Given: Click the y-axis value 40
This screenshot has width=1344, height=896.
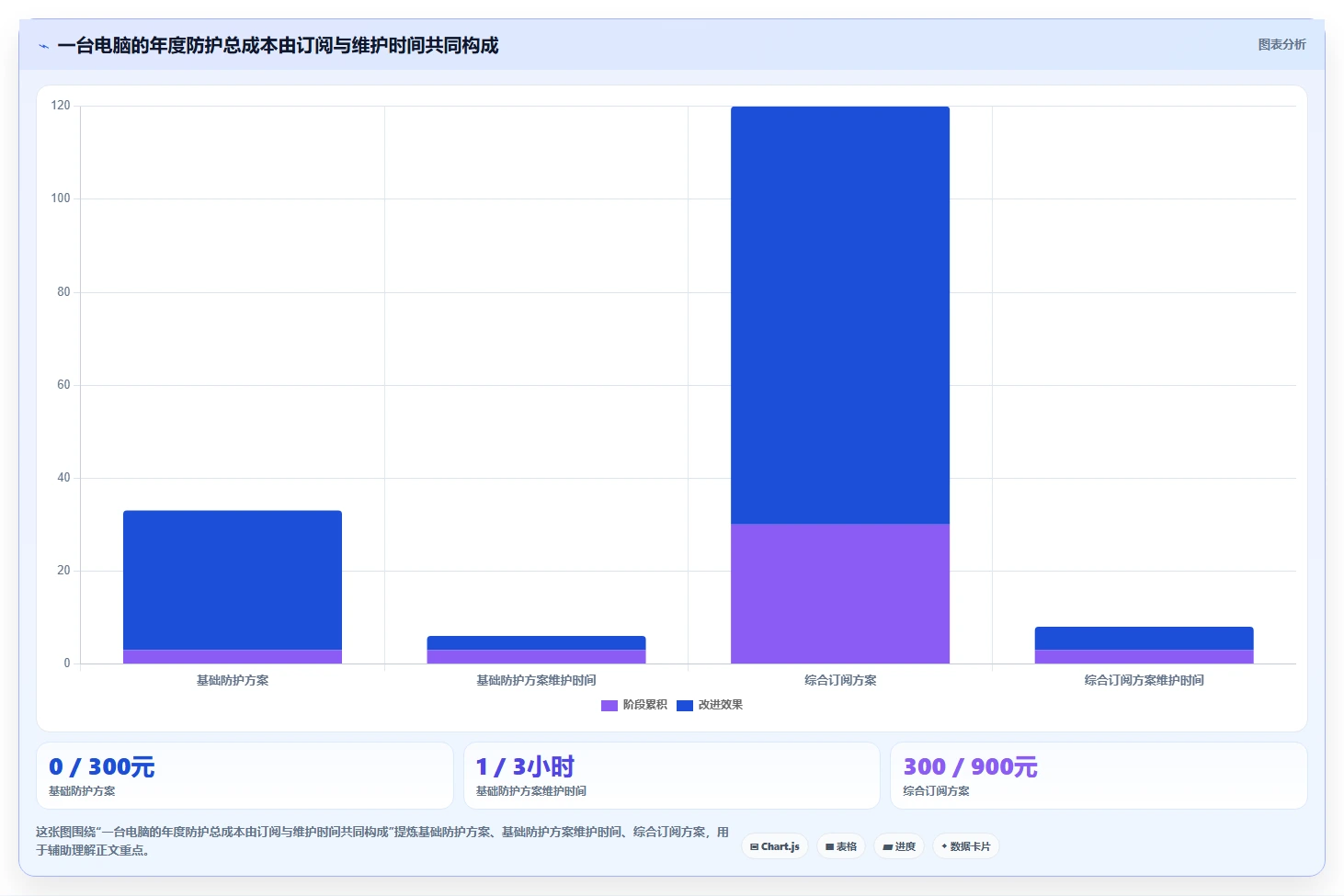Looking at the screenshot, I should [63, 478].
